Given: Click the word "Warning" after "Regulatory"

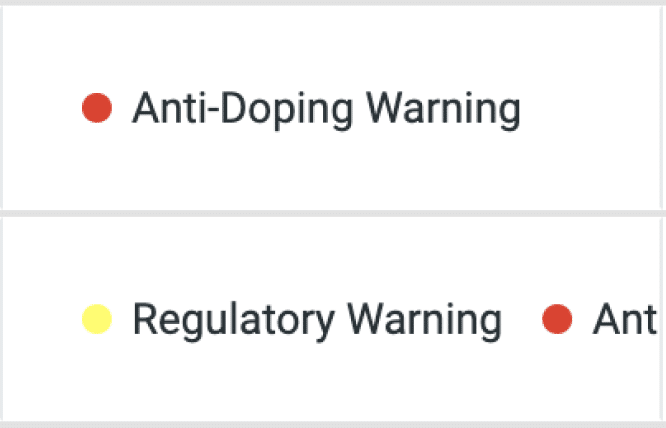Looking at the screenshot, I should click(425, 321).
